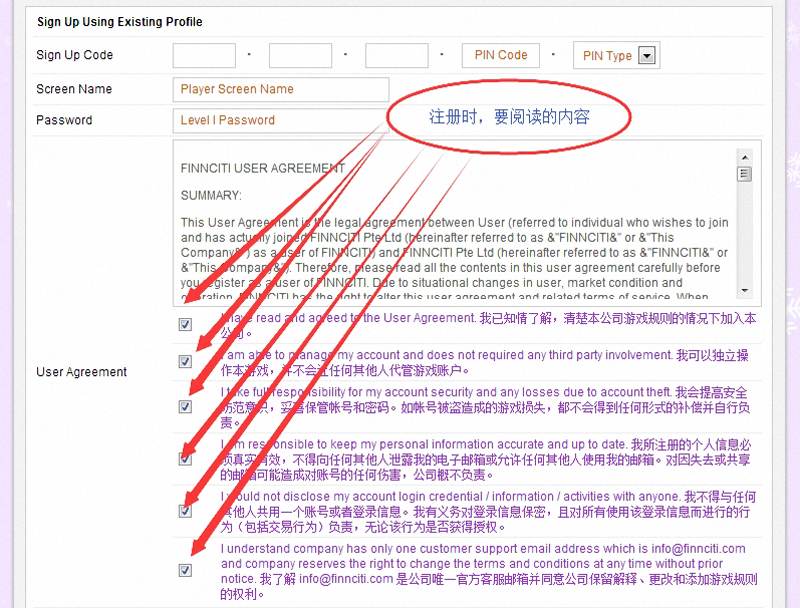This screenshot has height=608, width=800.
Task: Toggle the 'only one customer support email' checkbox
Action: click(x=185, y=570)
